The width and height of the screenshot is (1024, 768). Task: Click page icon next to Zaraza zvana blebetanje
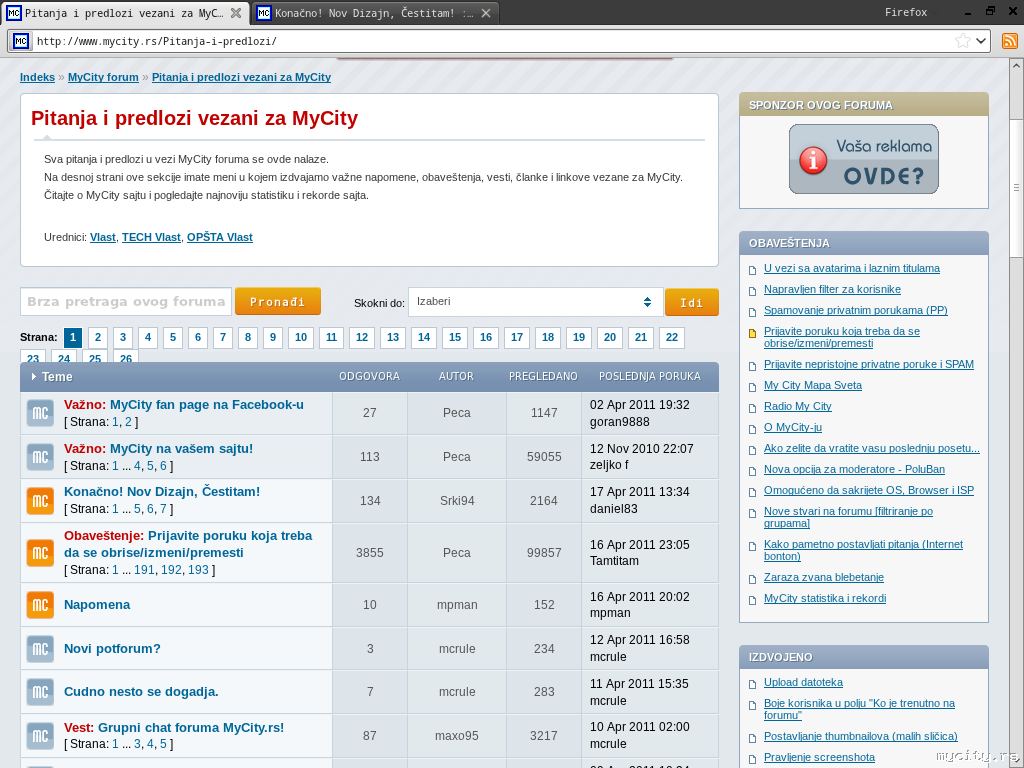click(x=752, y=579)
